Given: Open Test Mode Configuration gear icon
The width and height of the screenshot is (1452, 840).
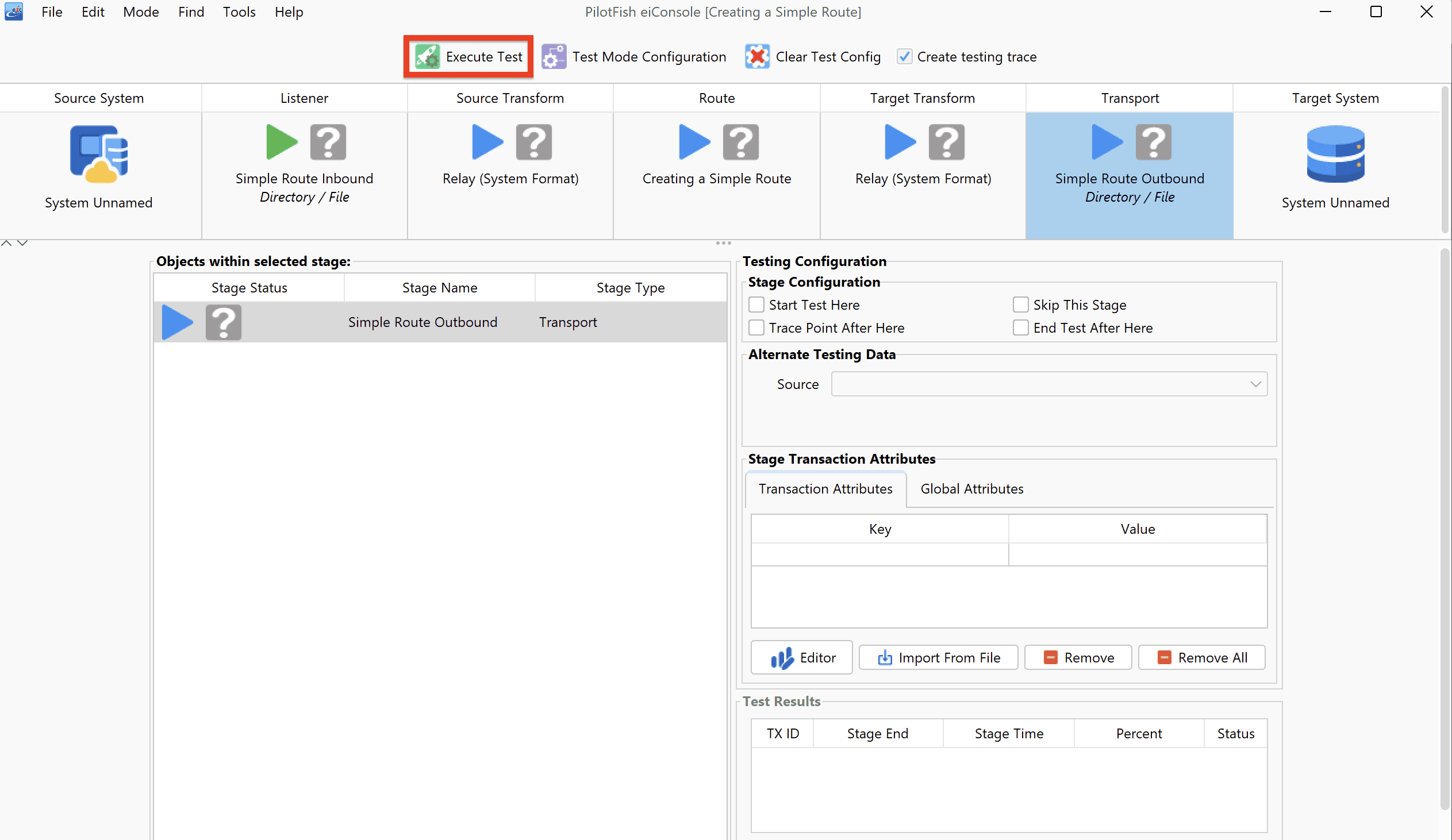Looking at the screenshot, I should tap(554, 56).
